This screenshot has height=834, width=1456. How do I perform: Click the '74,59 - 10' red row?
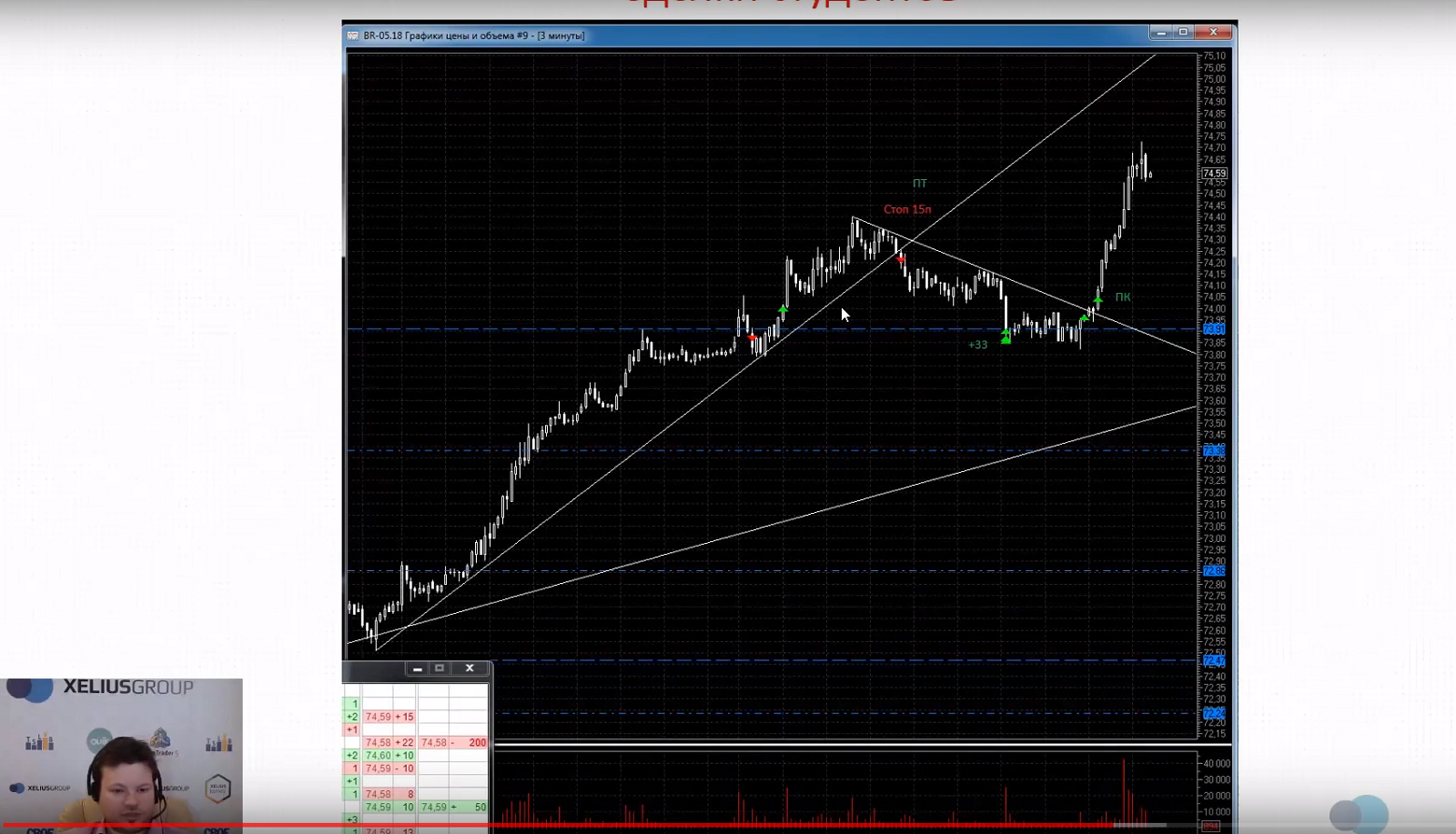pos(389,769)
